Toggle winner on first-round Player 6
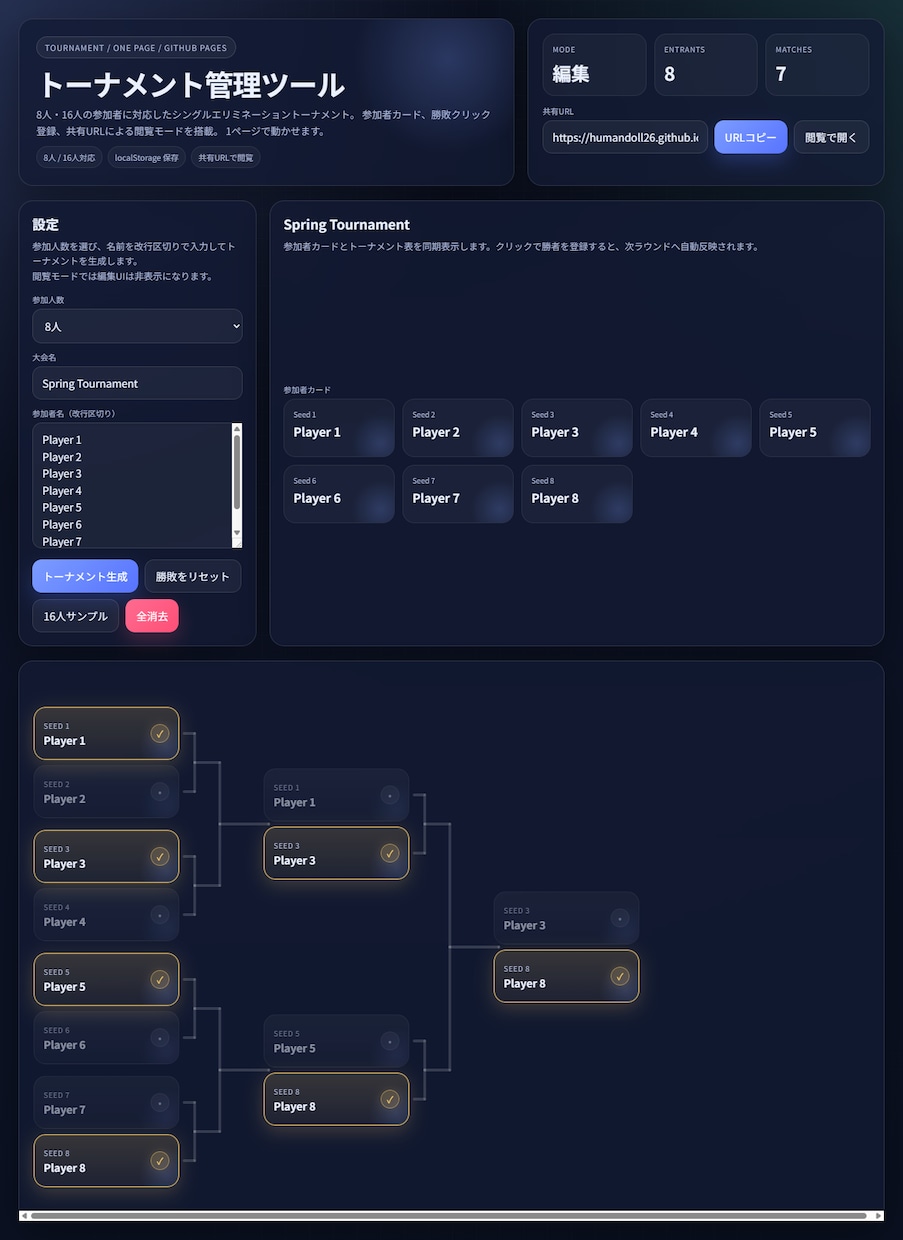Screen dimensions: 903x1240 (x=107, y=1038)
